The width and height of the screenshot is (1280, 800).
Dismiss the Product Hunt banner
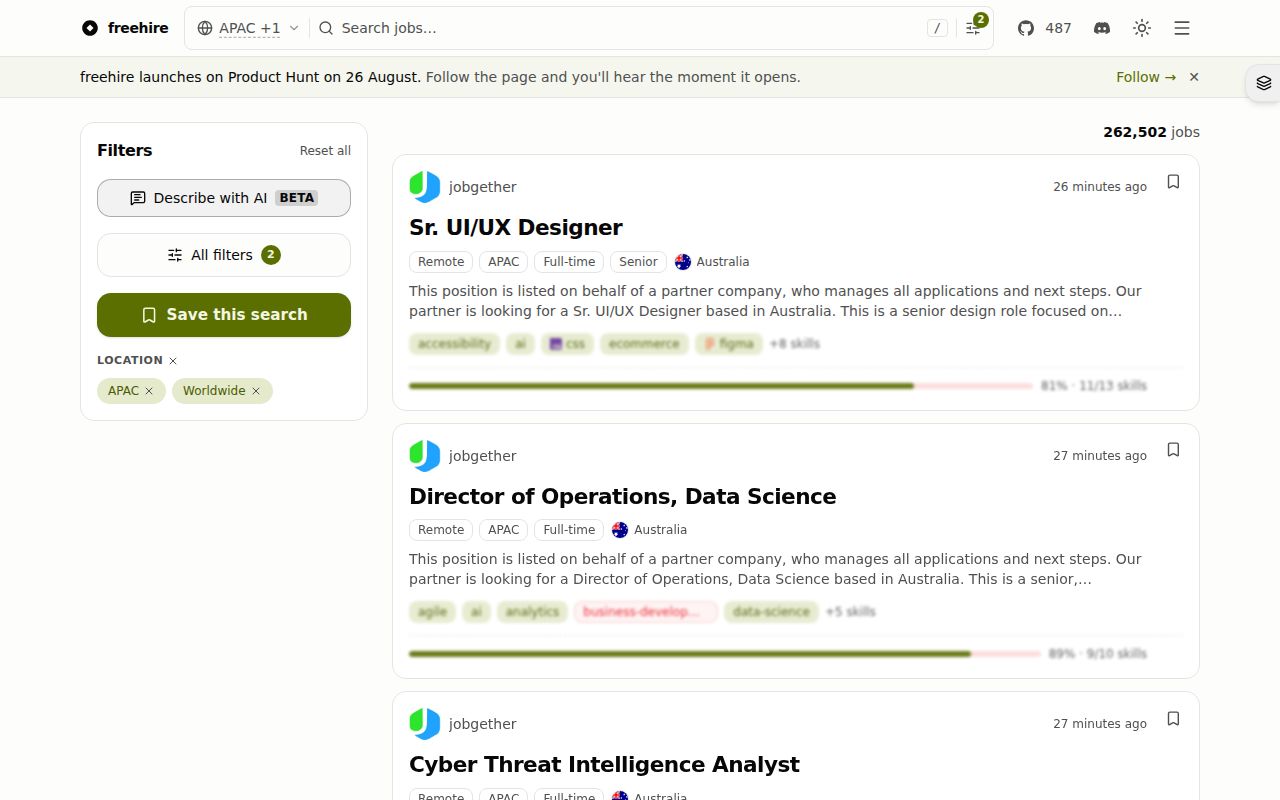pos(1194,77)
